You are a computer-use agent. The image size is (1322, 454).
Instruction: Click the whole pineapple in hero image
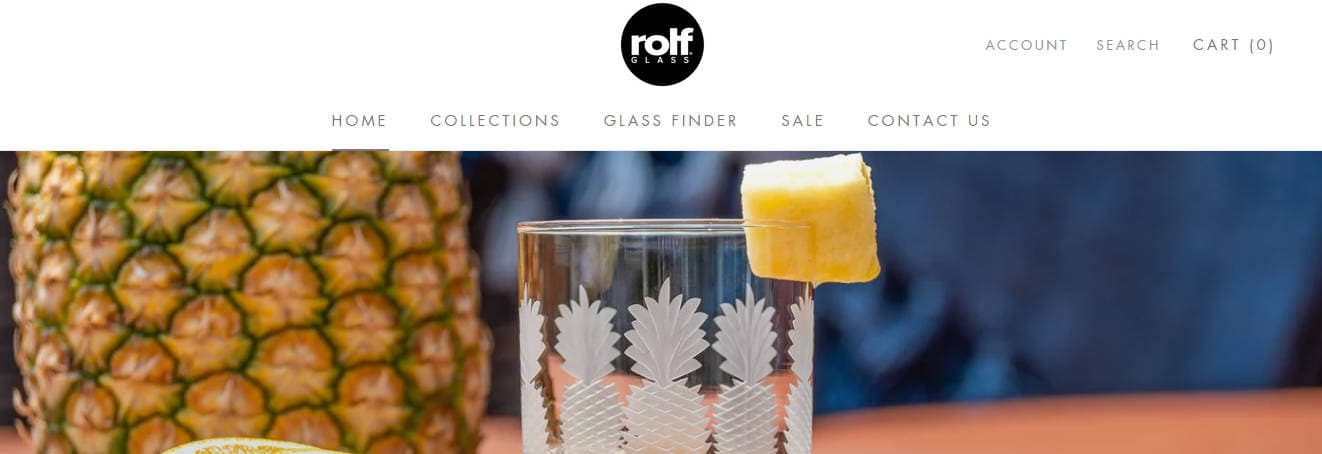[245, 300]
